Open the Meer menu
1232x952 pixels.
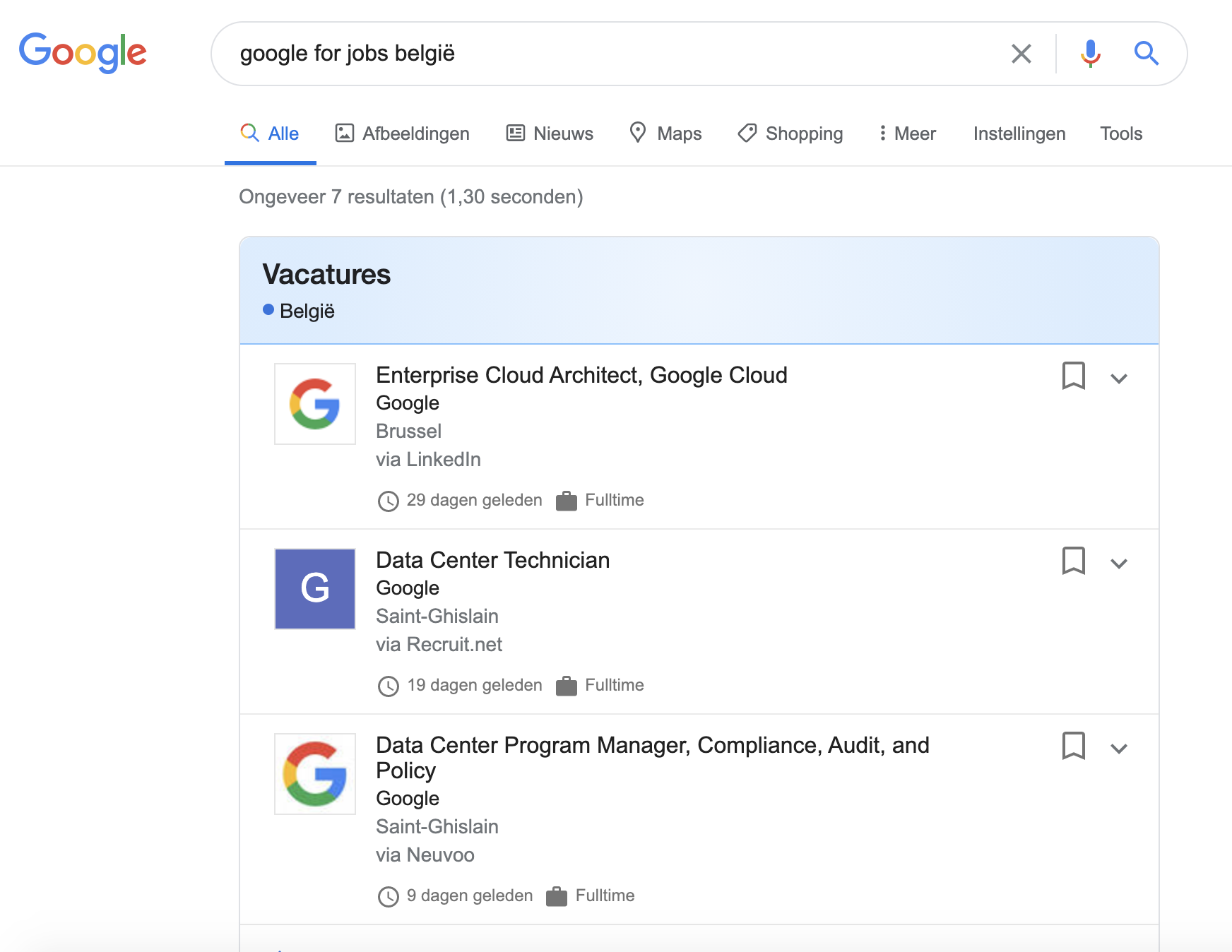907,133
